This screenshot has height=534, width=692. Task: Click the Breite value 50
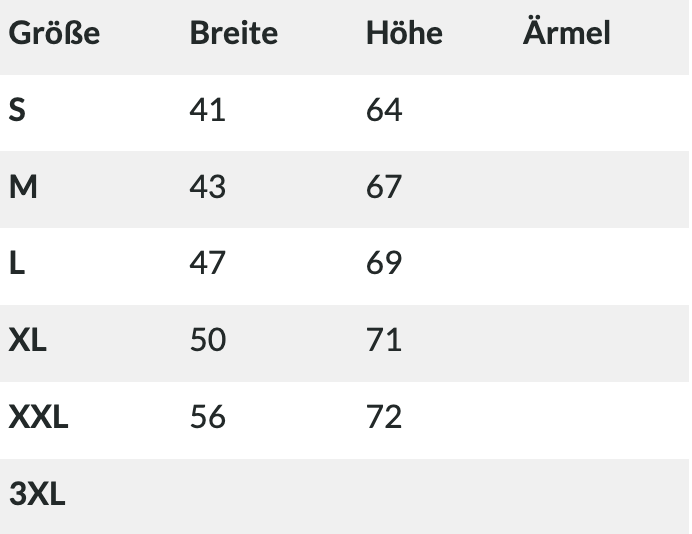point(207,340)
